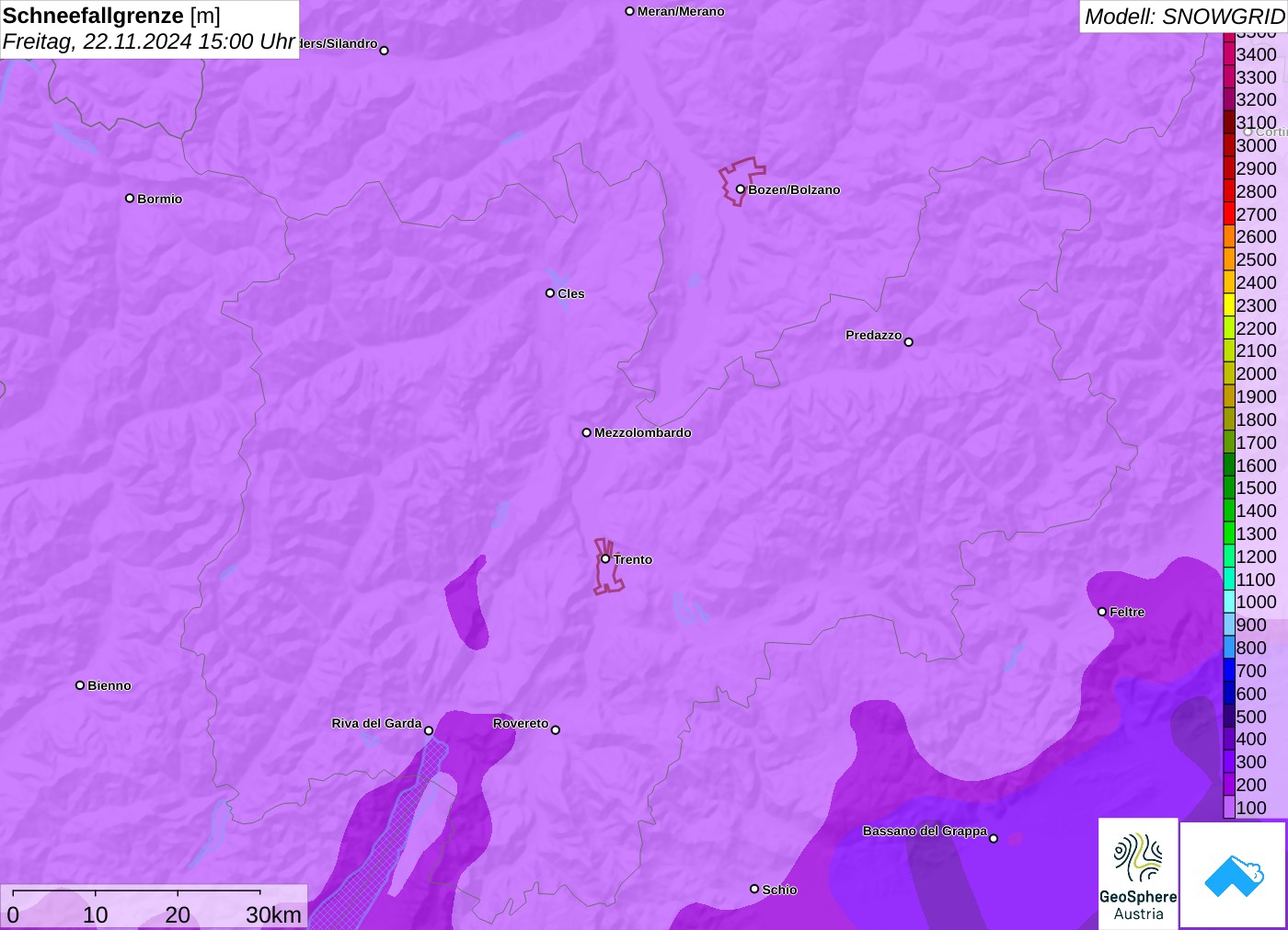The image size is (1288, 930).
Task: Select the Trento city marker dot
Action: (605, 558)
